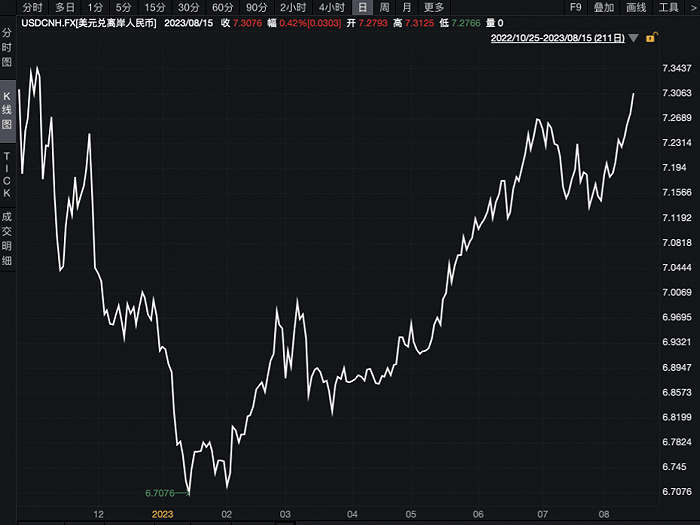Open the 工具 tools menu
This screenshot has width=700, height=525.
[668, 7]
